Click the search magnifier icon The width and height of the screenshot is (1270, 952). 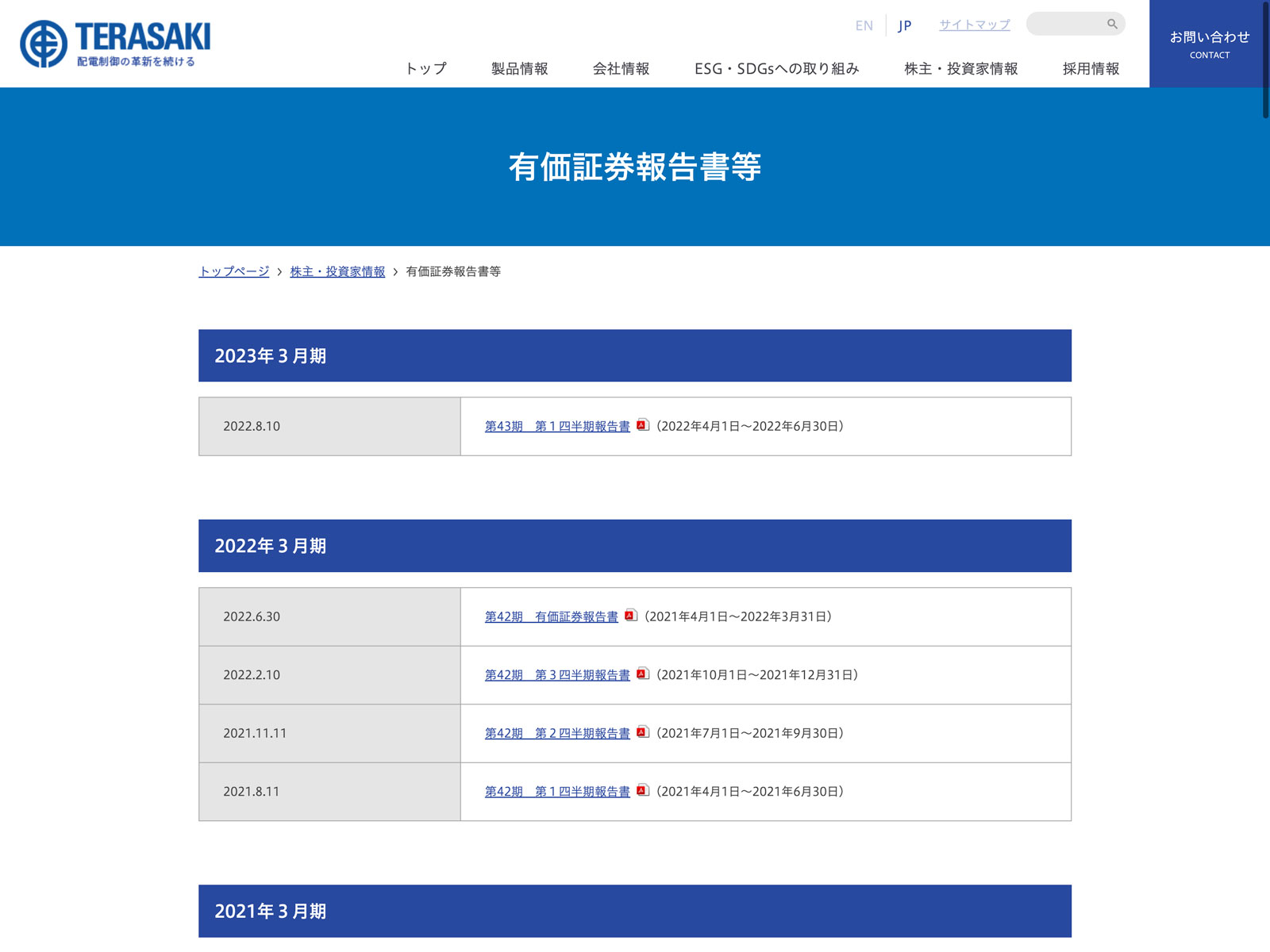click(x=1112, y=24)
